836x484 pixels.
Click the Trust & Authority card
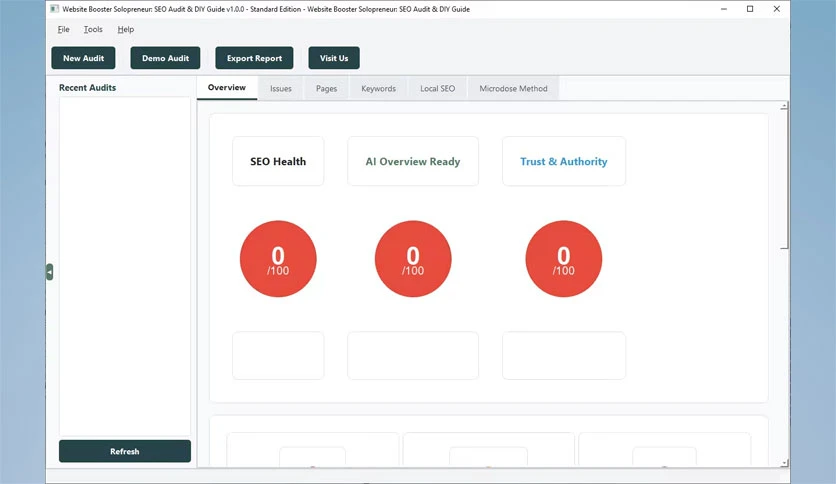(564, 162)
